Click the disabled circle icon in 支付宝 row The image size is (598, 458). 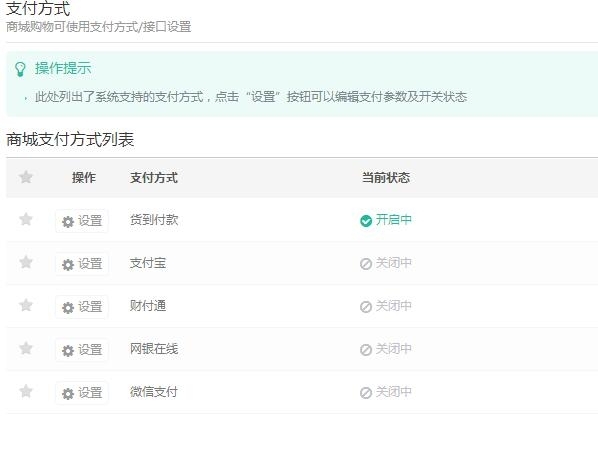point(366,264)
